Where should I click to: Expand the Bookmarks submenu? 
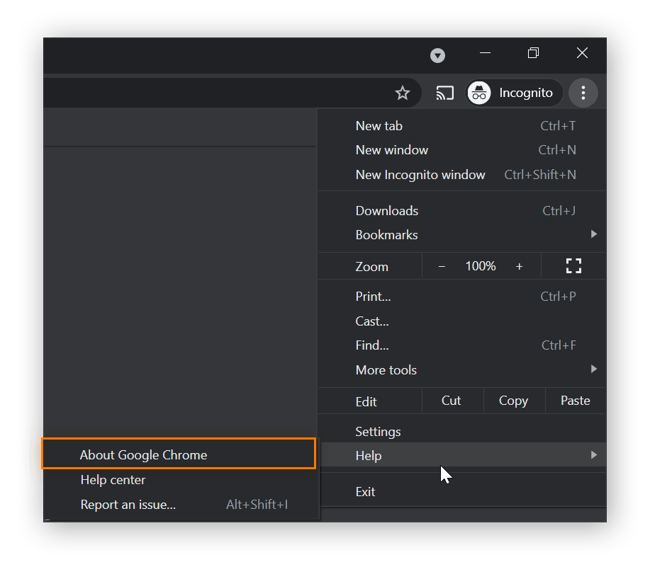pos(462,235)
